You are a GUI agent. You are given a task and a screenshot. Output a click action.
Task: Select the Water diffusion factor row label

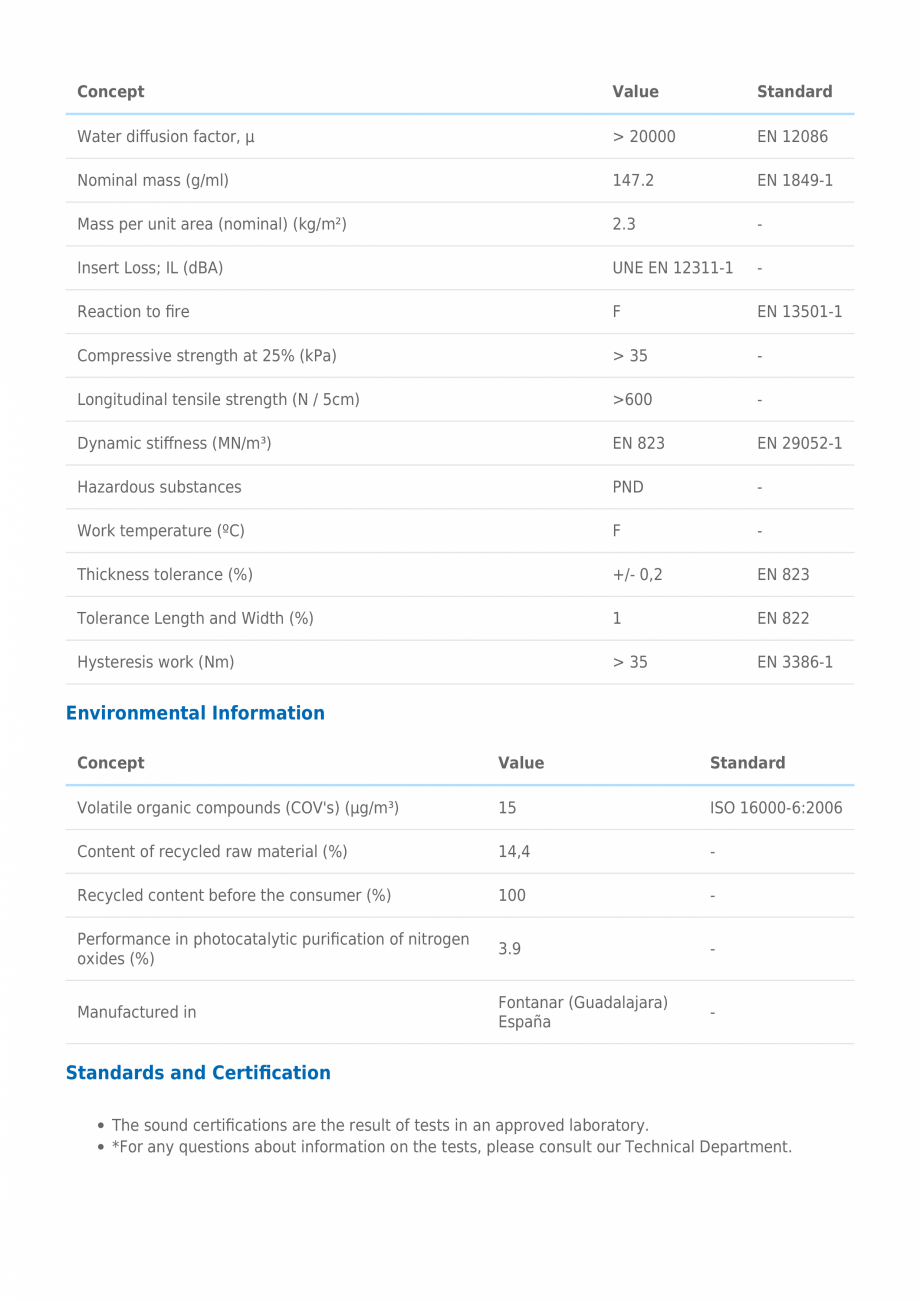(166, 136)
